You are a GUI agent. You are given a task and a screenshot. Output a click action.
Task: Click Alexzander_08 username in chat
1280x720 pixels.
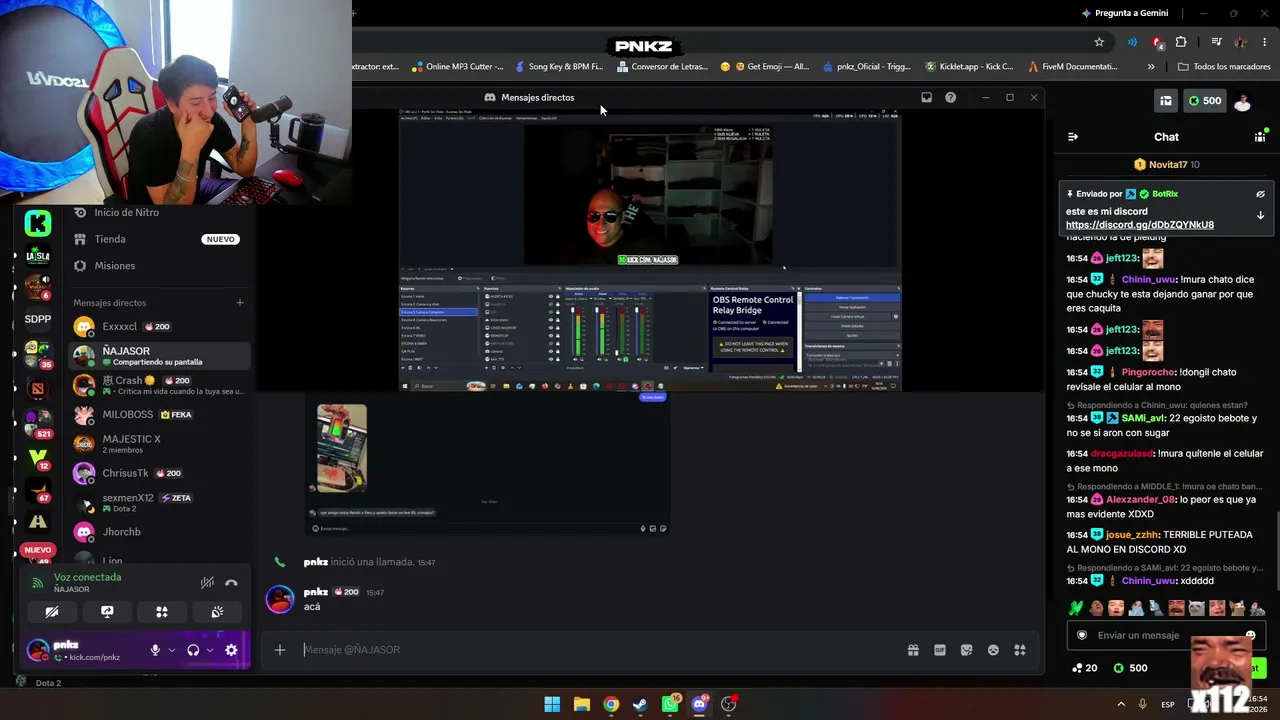1141,499
